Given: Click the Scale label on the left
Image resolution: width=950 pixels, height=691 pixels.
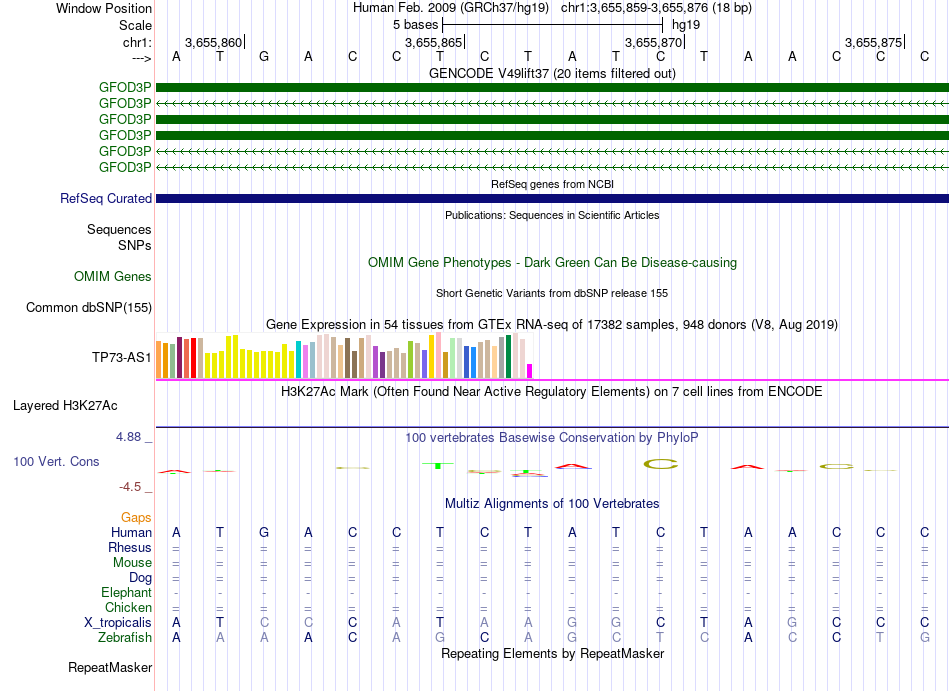Looking at the screenshot, I should coord(135,25).
